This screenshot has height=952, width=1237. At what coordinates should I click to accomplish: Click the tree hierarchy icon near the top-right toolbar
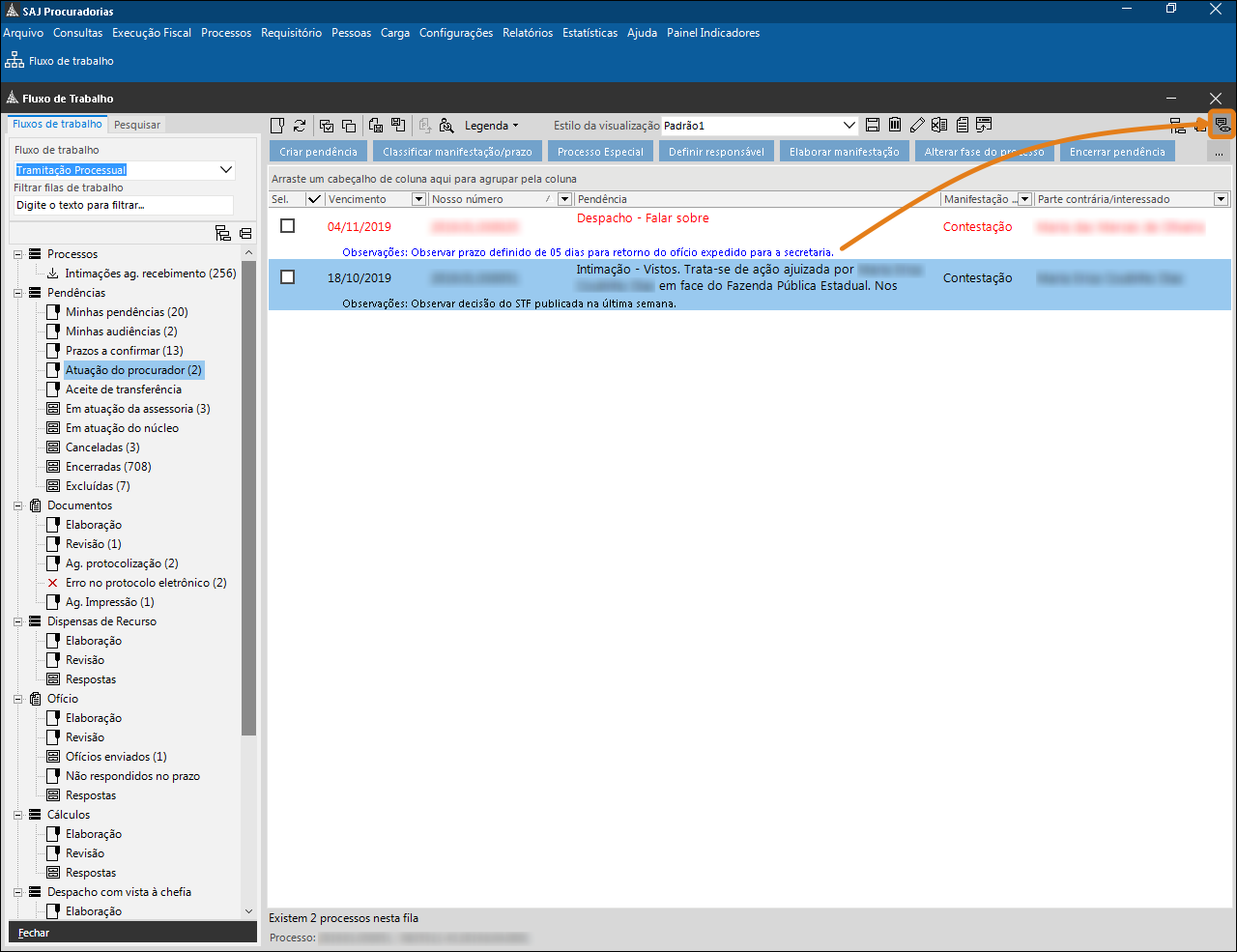[1178, 125]
